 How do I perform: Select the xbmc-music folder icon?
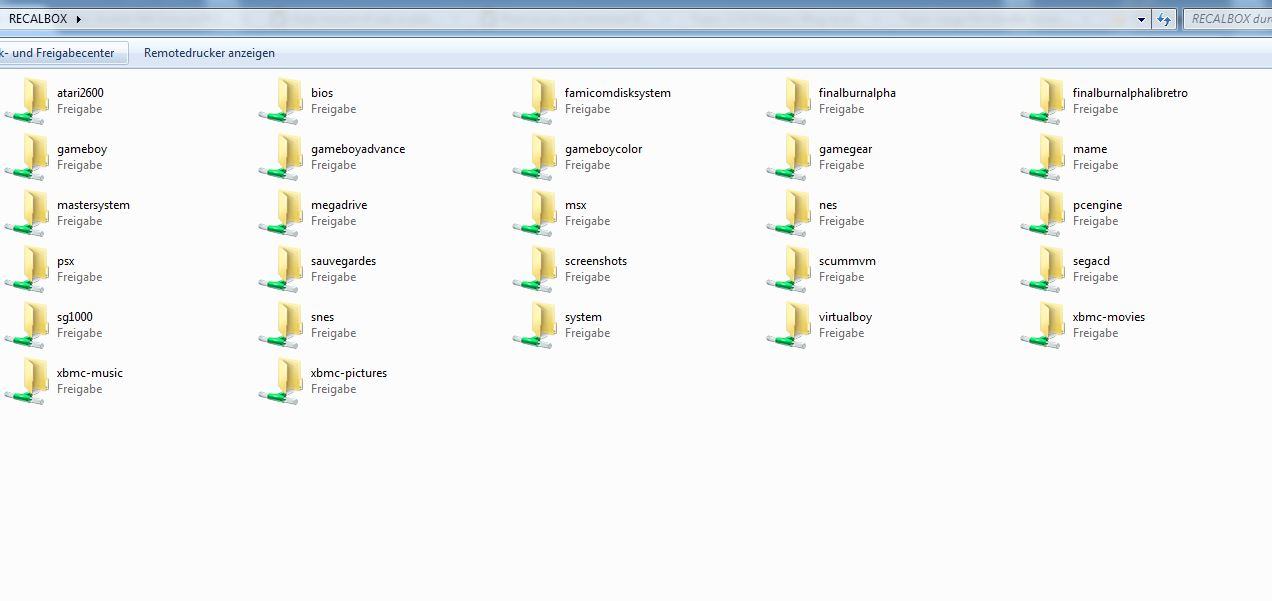tap(27, 381)
